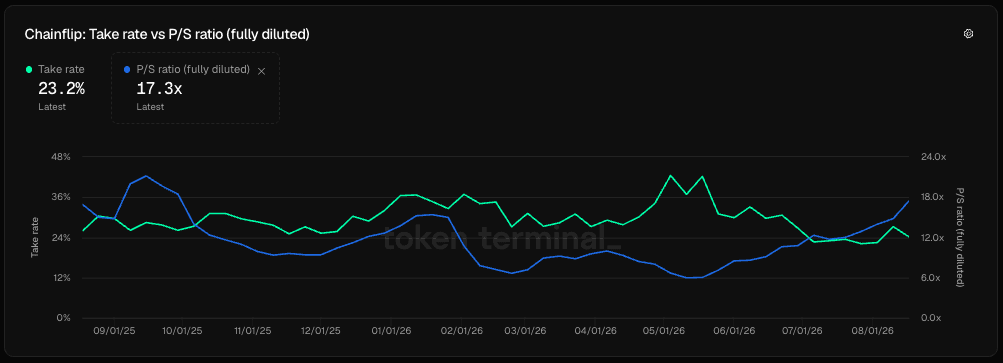Click the chart title Chainflip: Take rate vs P/S ratio
The image size is (1003, 363).
167,35
